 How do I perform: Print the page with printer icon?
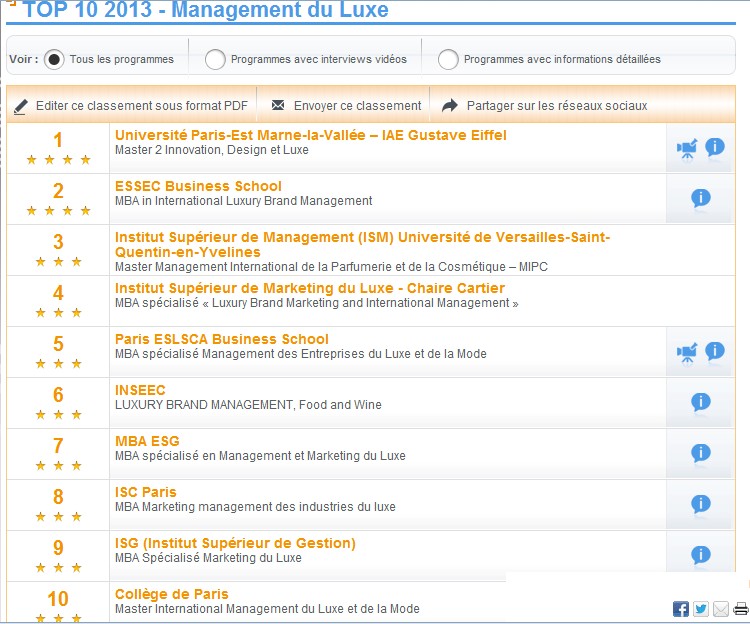tap(741, 609)
